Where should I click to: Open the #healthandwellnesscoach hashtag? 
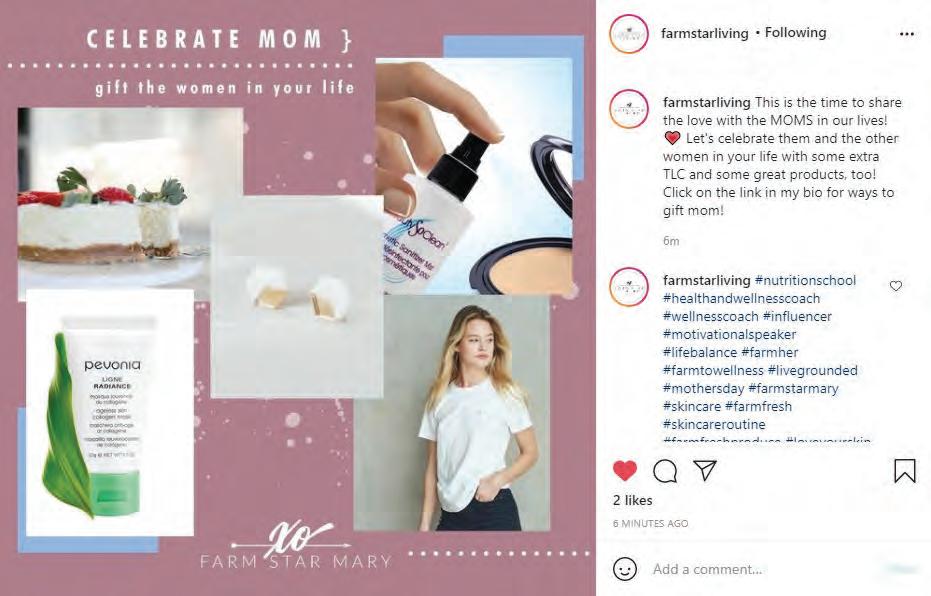tap(741, 298)
